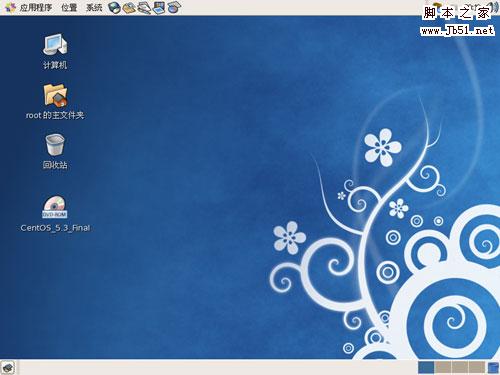500x375 pixels.
Task: Click the GNOME foot logo in top panel
Action: 10,7
